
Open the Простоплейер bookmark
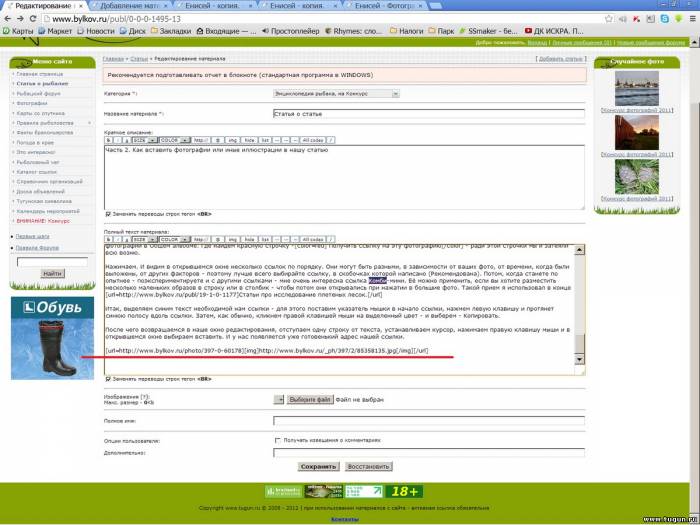(x=291, y=31)
